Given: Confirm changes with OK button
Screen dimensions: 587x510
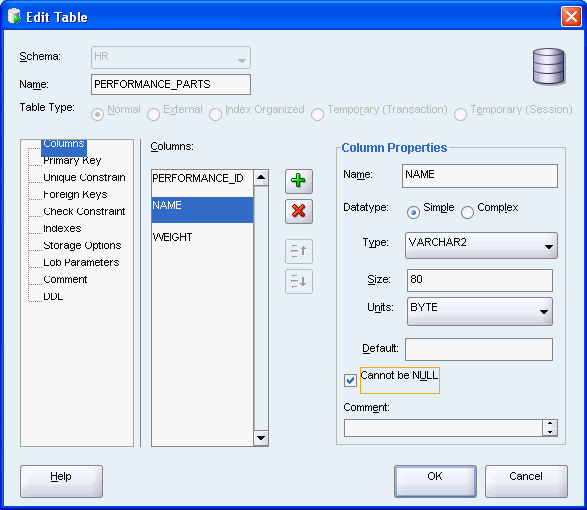Looking at the screenshot, I should click(435, 482).
